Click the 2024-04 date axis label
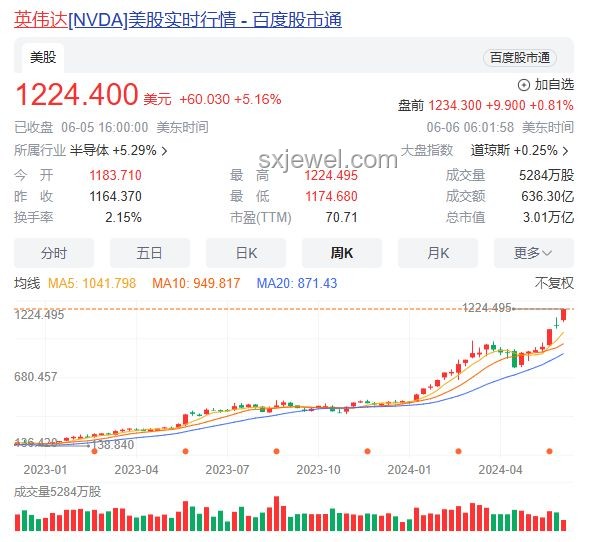590x542 pixels. pos(500,470)
